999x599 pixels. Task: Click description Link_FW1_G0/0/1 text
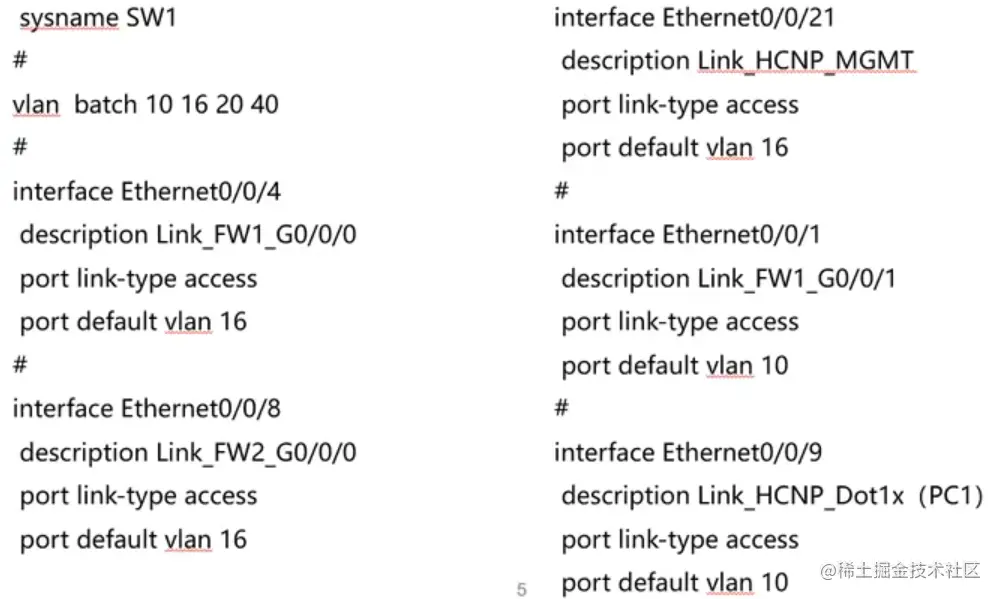tap(728, 278)
